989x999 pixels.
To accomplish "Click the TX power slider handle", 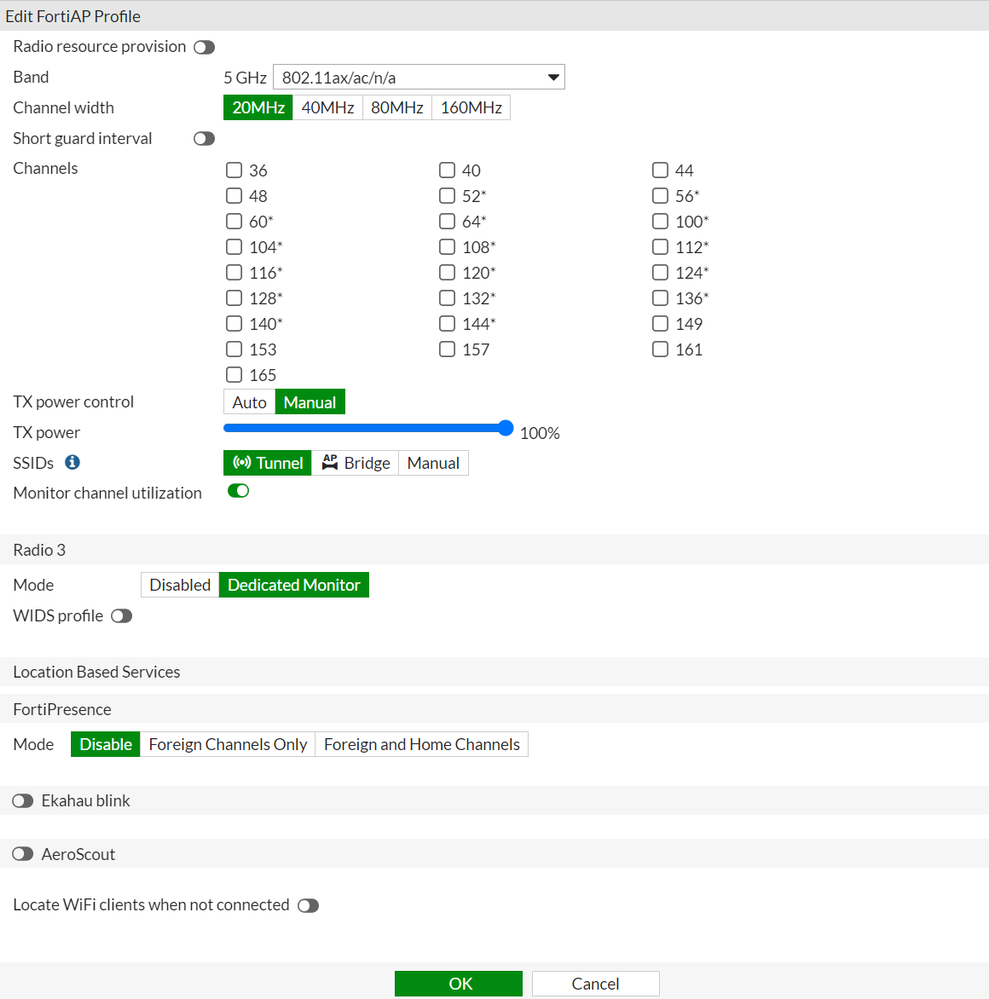I will pyautogui.click(x=505, y=428).
